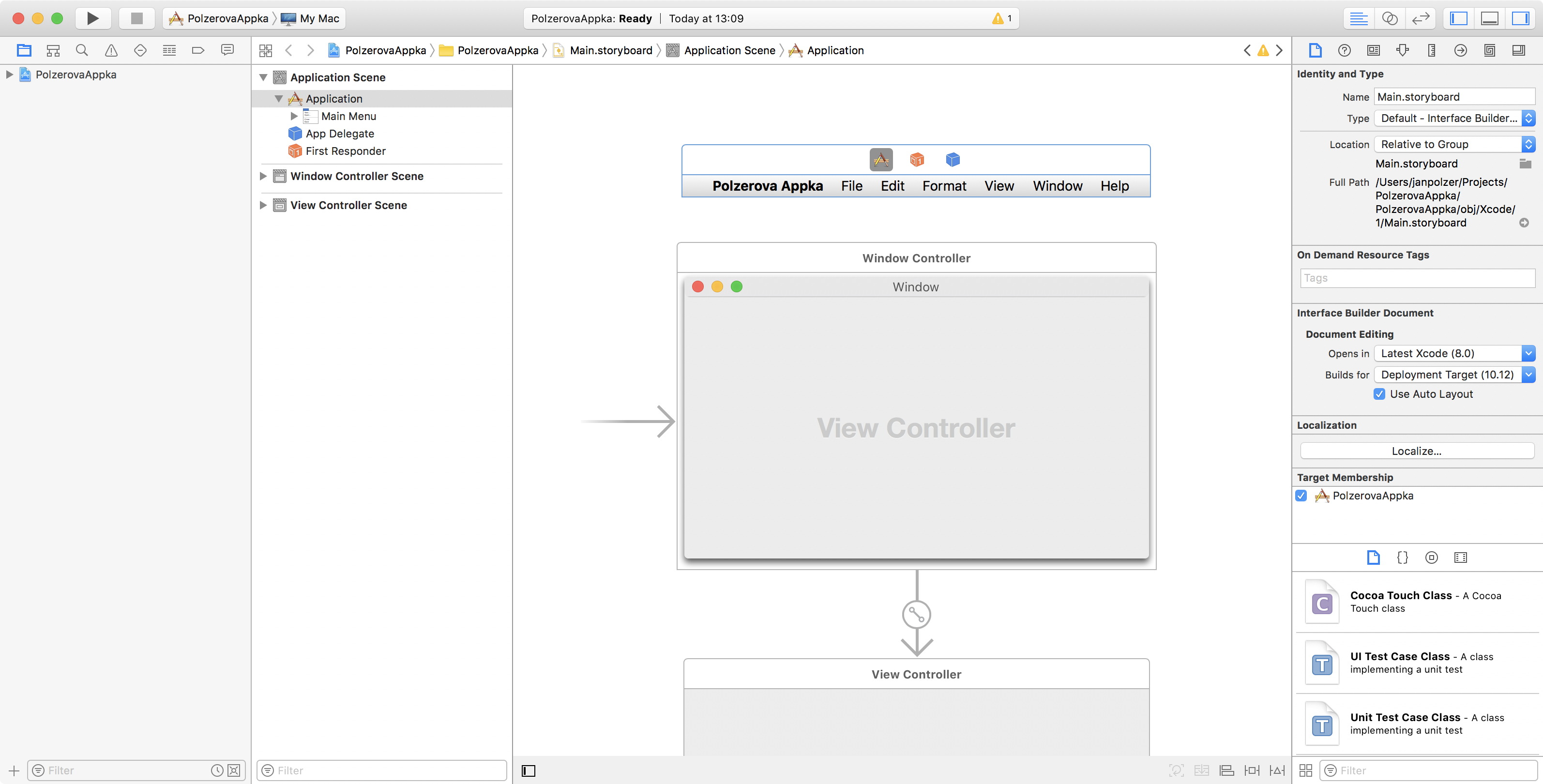The height and width of the screenshot is (784, 1543).
Task: Go forward in editor history
Action: 310,50
